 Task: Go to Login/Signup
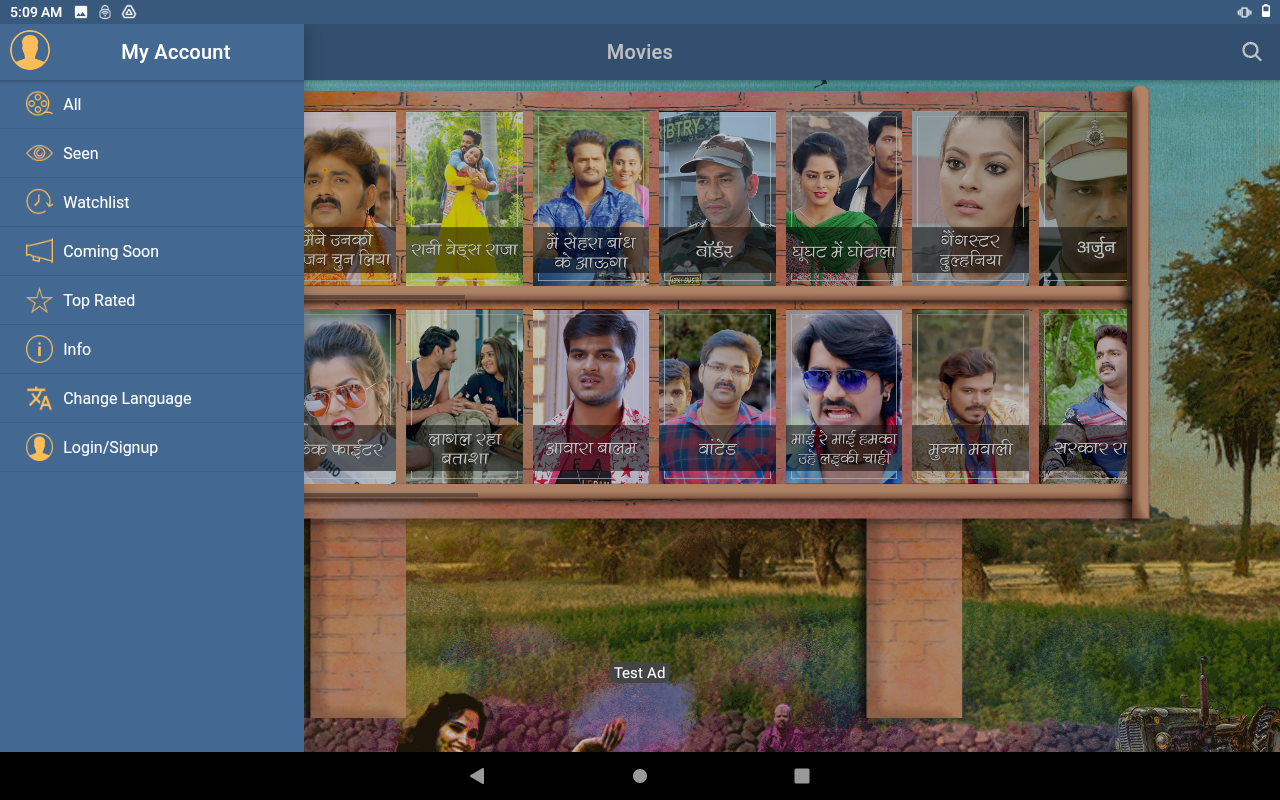152,447
